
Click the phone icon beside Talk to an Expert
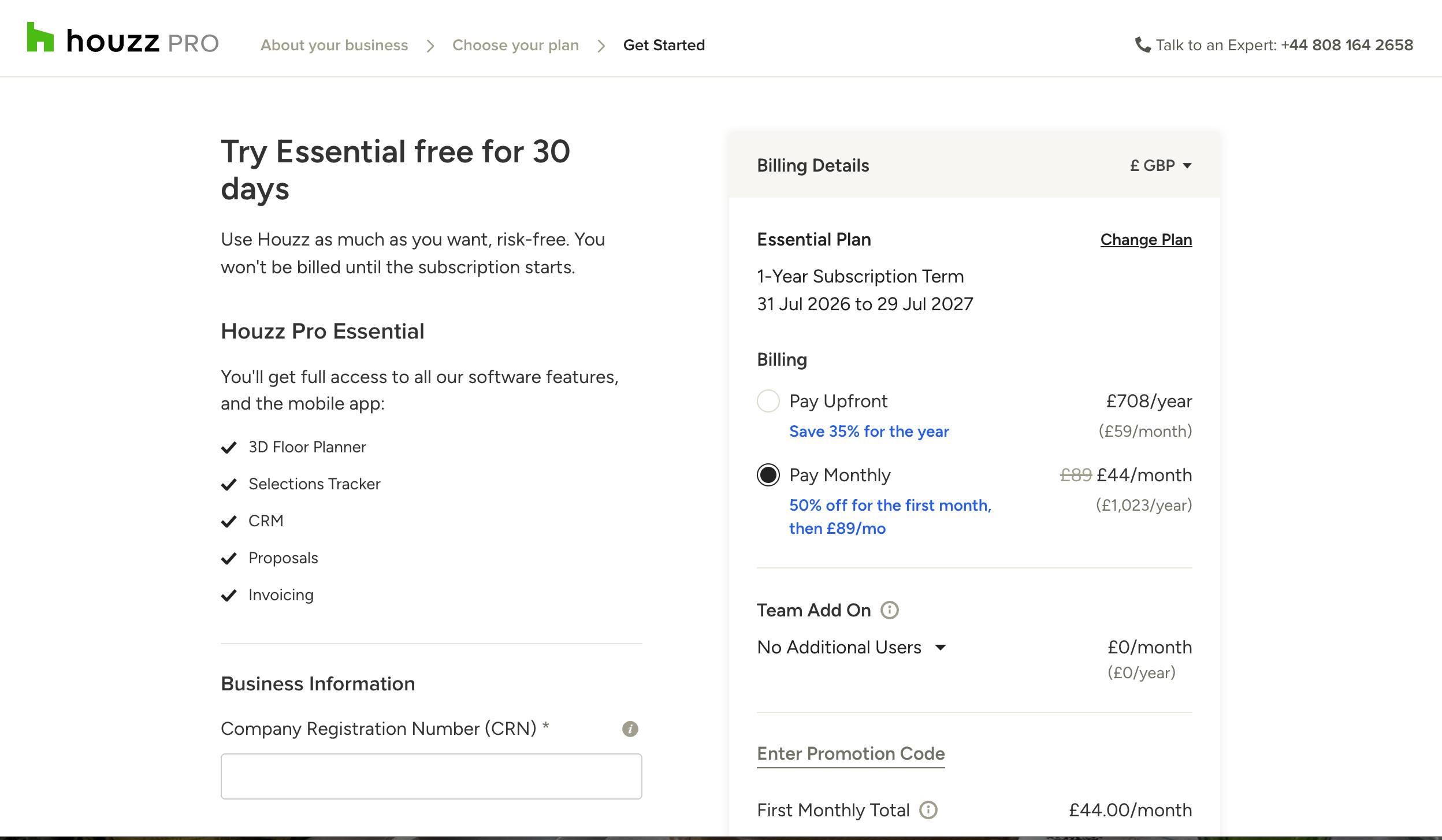[x=1143, y=44]
